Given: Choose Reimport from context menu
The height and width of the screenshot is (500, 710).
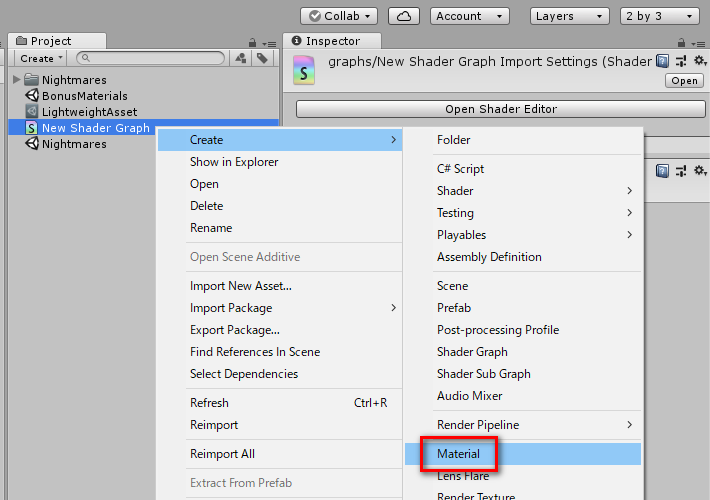Looking at the screenshot, I should [x=280, y=425].
